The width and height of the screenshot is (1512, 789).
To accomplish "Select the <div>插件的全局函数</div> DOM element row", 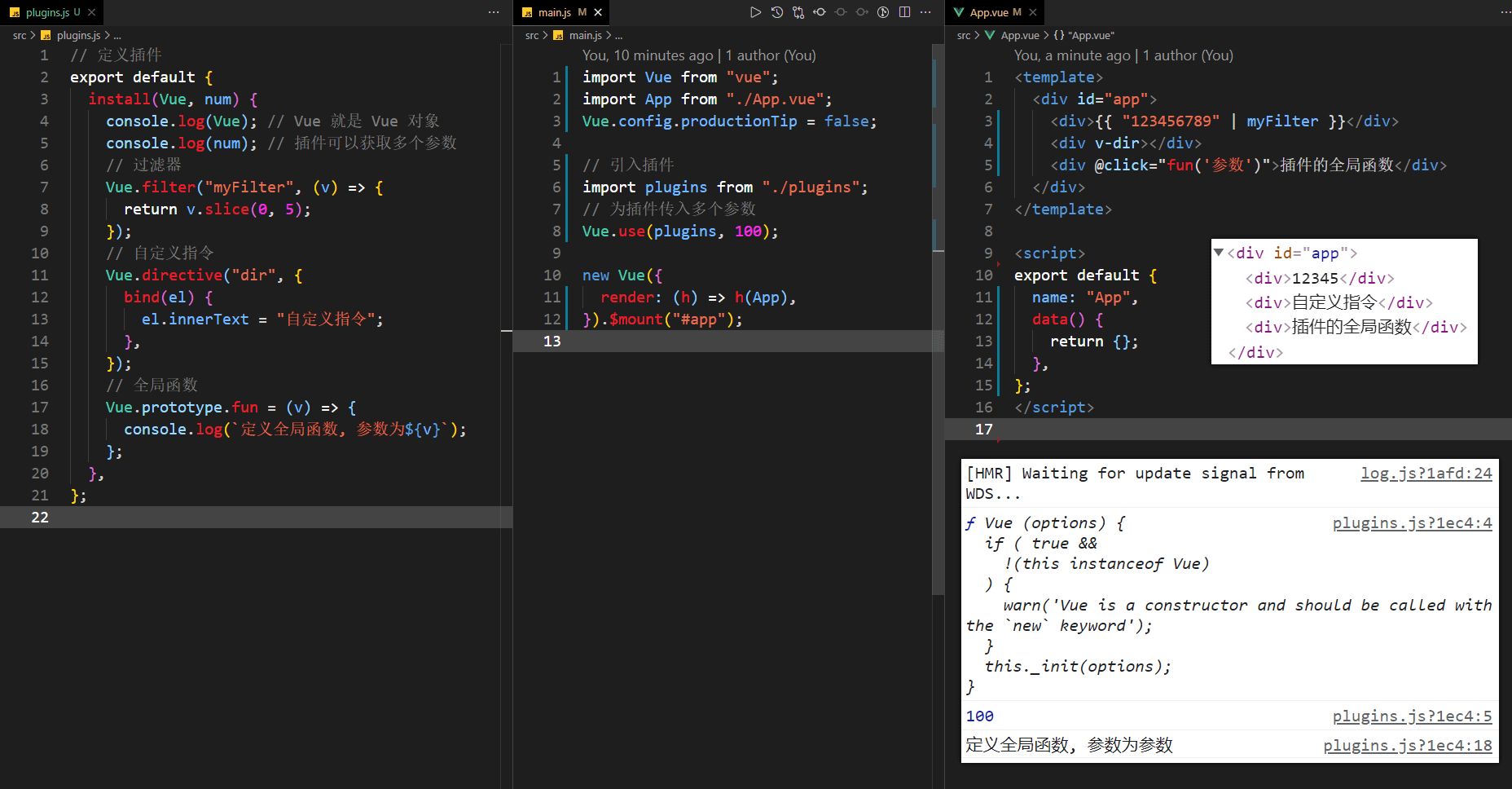I will click(1356, 327).
